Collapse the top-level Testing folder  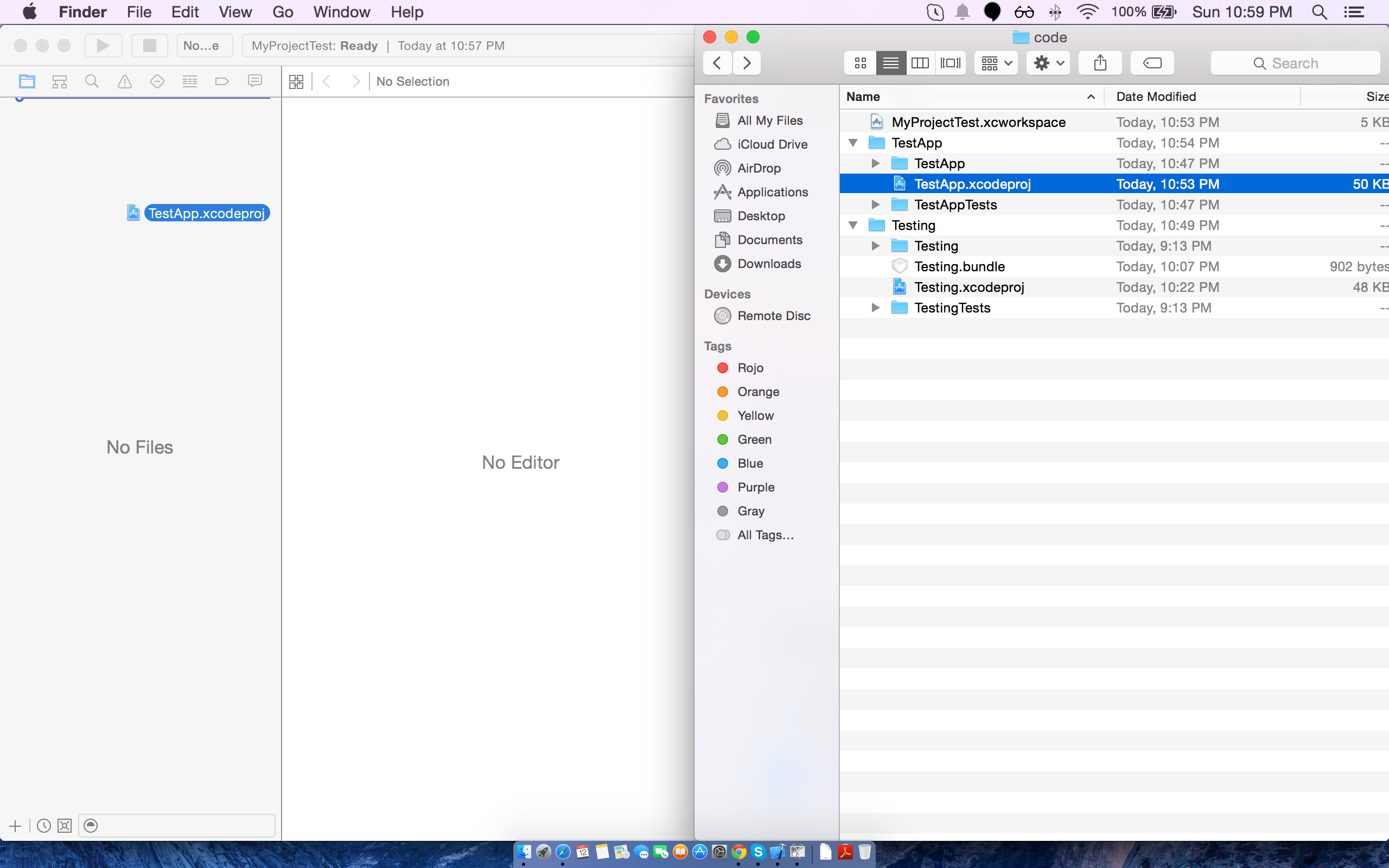[853, 225]
